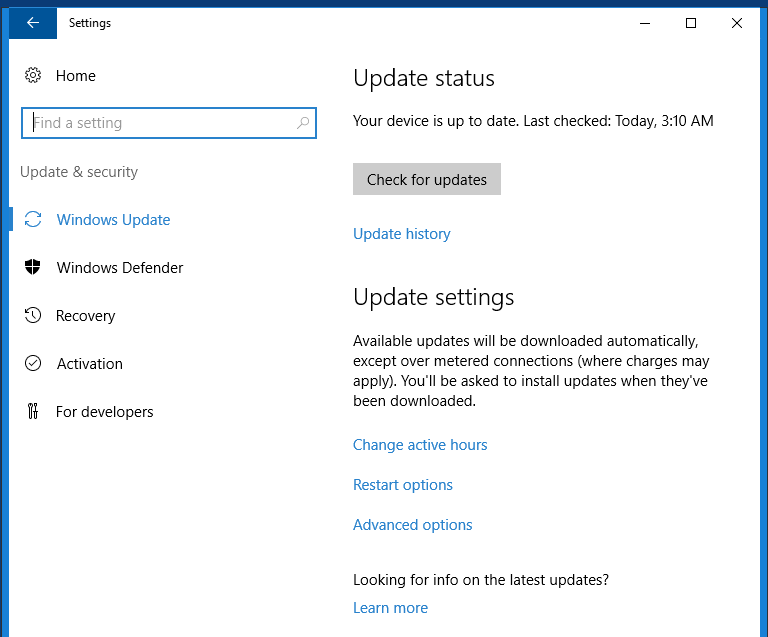The image size is (768, 637).
Task: Select Windows Update in sidebar
Action: (x=113, y=220)
